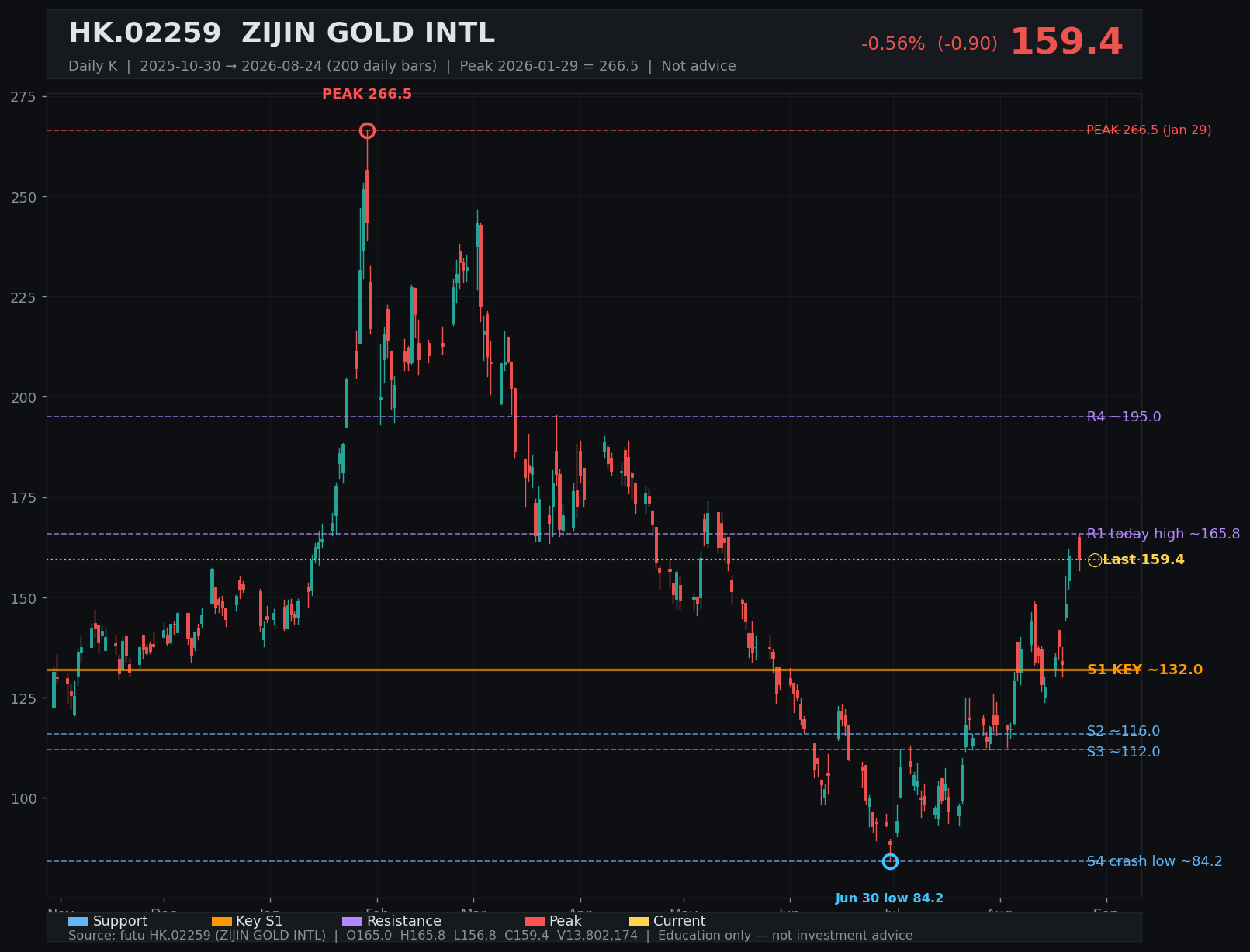
Task: Click the orange Key S1 legend swatch
Action: [x=222, y=922]
